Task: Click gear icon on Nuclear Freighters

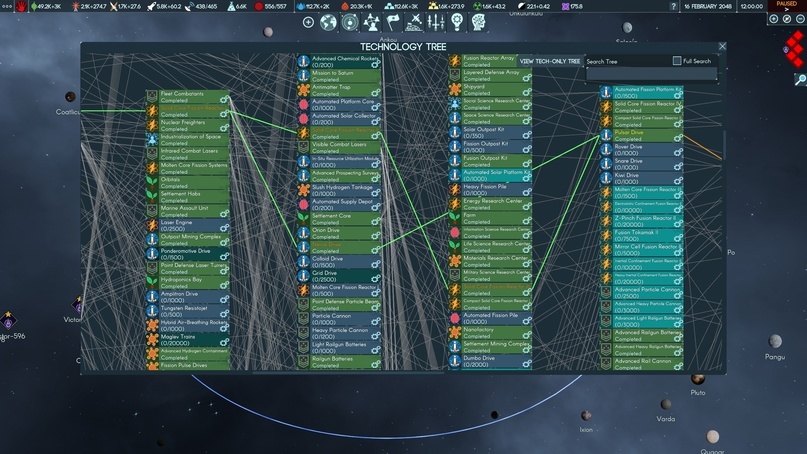Action: coord(224,128)
